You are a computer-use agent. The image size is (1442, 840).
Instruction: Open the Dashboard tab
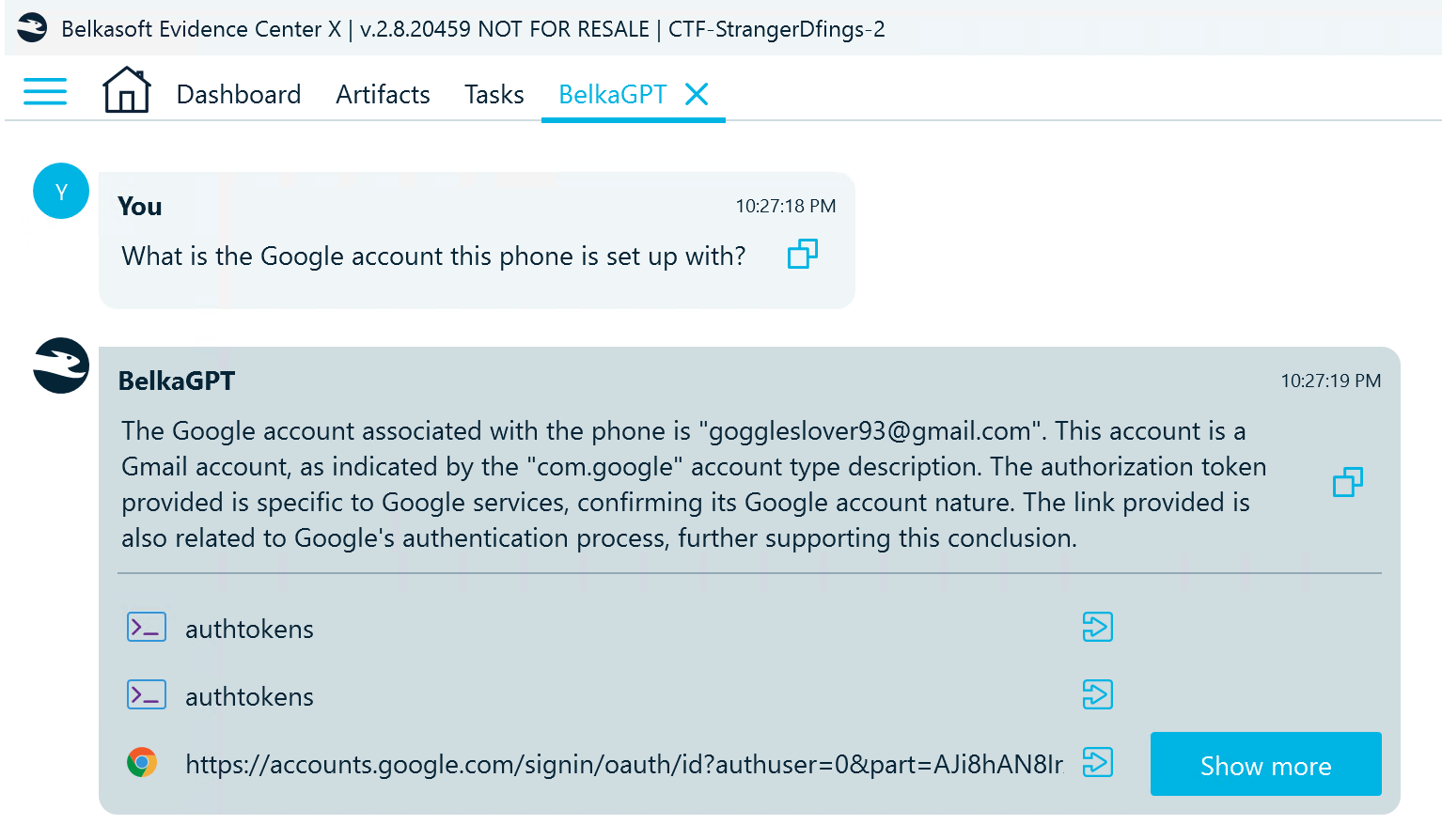point(239,95)
